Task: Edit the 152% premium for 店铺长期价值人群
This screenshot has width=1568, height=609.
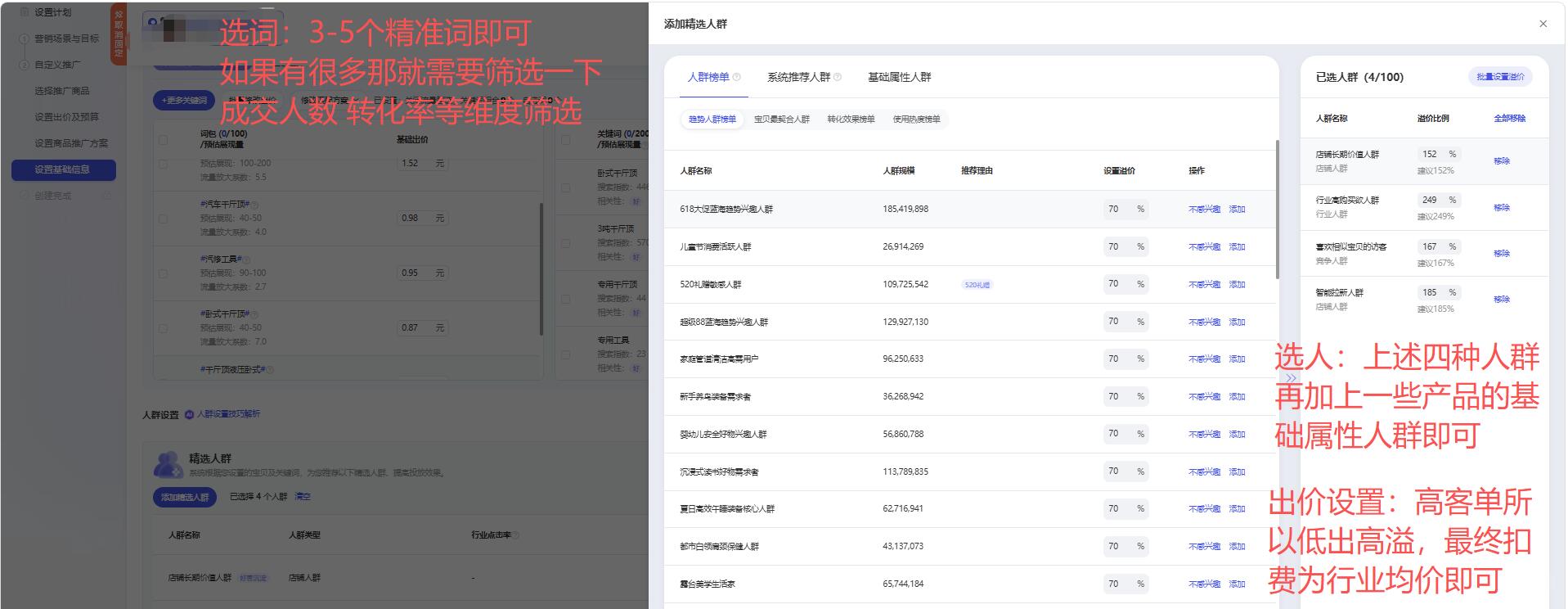Action: click(1440, 154)
